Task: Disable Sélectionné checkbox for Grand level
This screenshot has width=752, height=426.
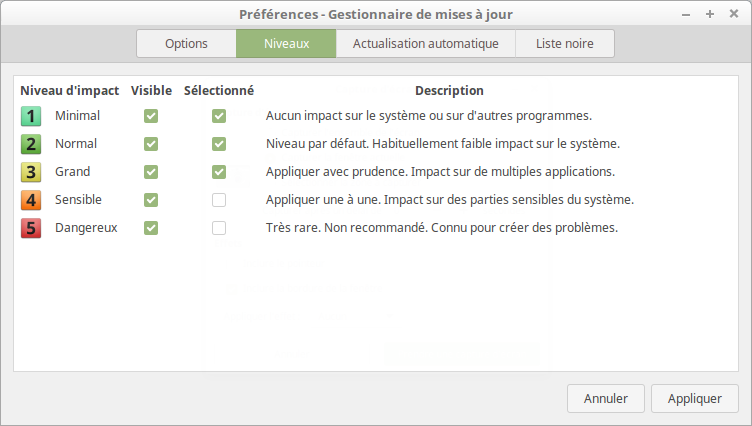Action: [219, 172]
